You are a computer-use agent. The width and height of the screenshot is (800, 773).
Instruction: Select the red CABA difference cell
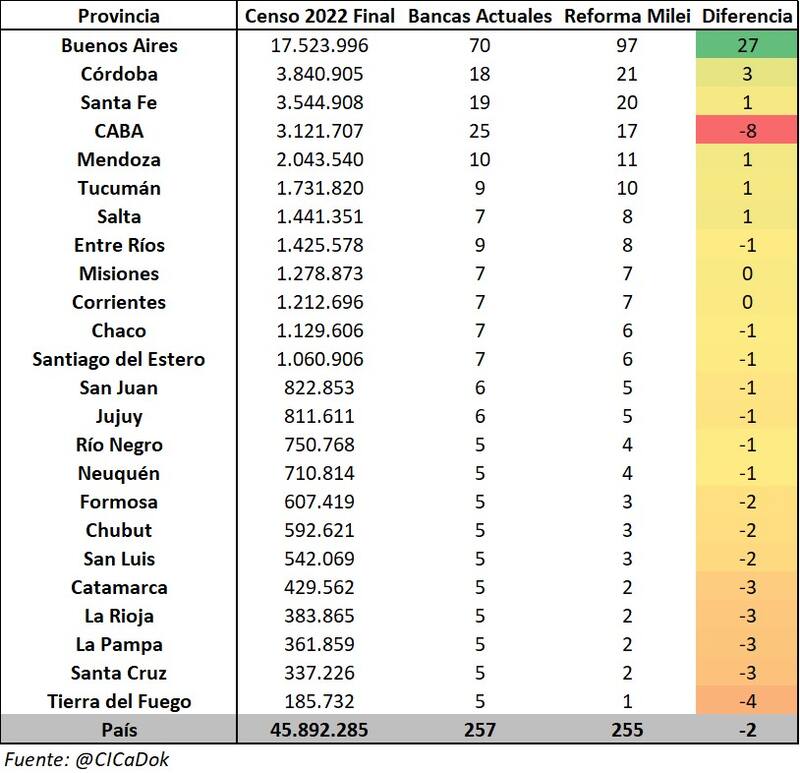pyautogui.click(x=746, y=131)
